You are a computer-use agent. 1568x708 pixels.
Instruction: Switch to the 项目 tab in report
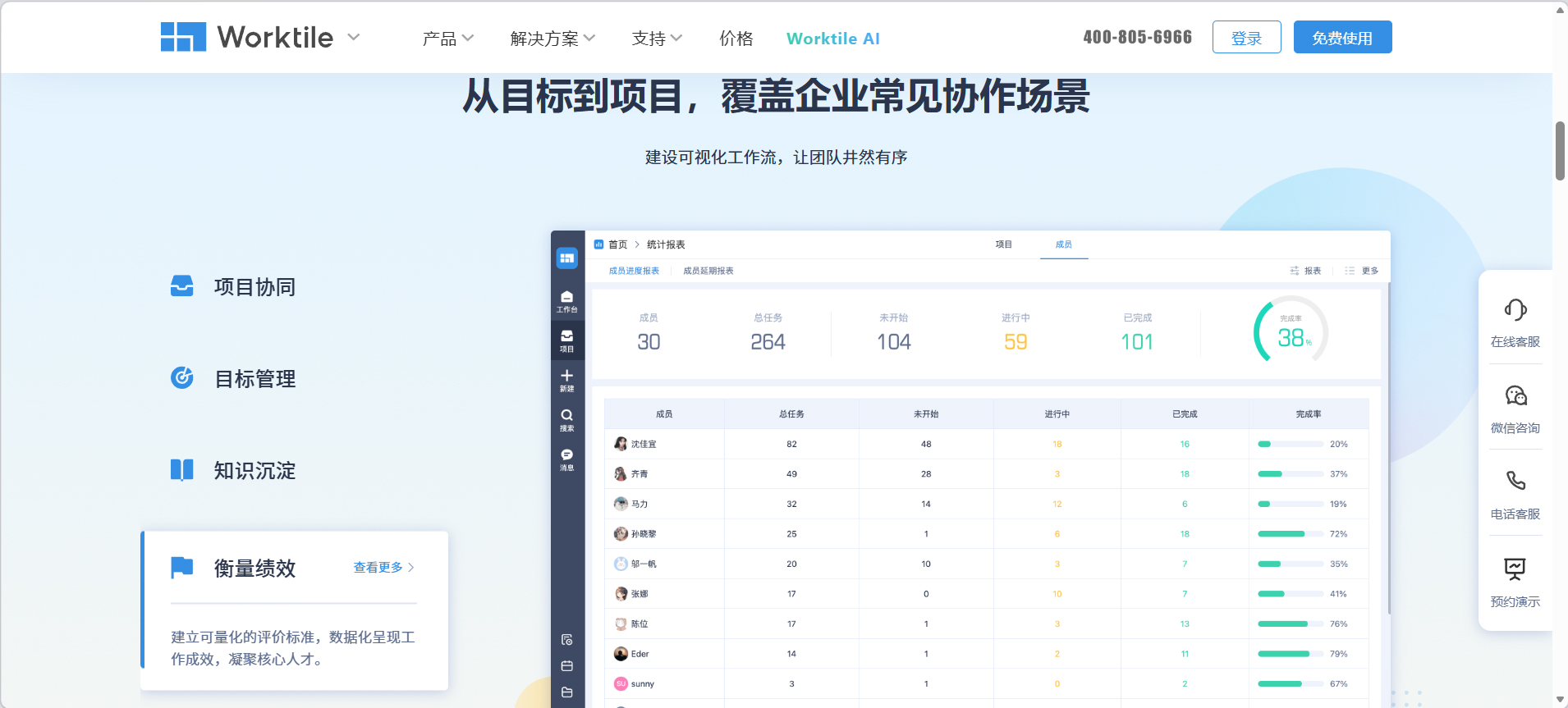pyautogui.click(x=1003, y=244)
